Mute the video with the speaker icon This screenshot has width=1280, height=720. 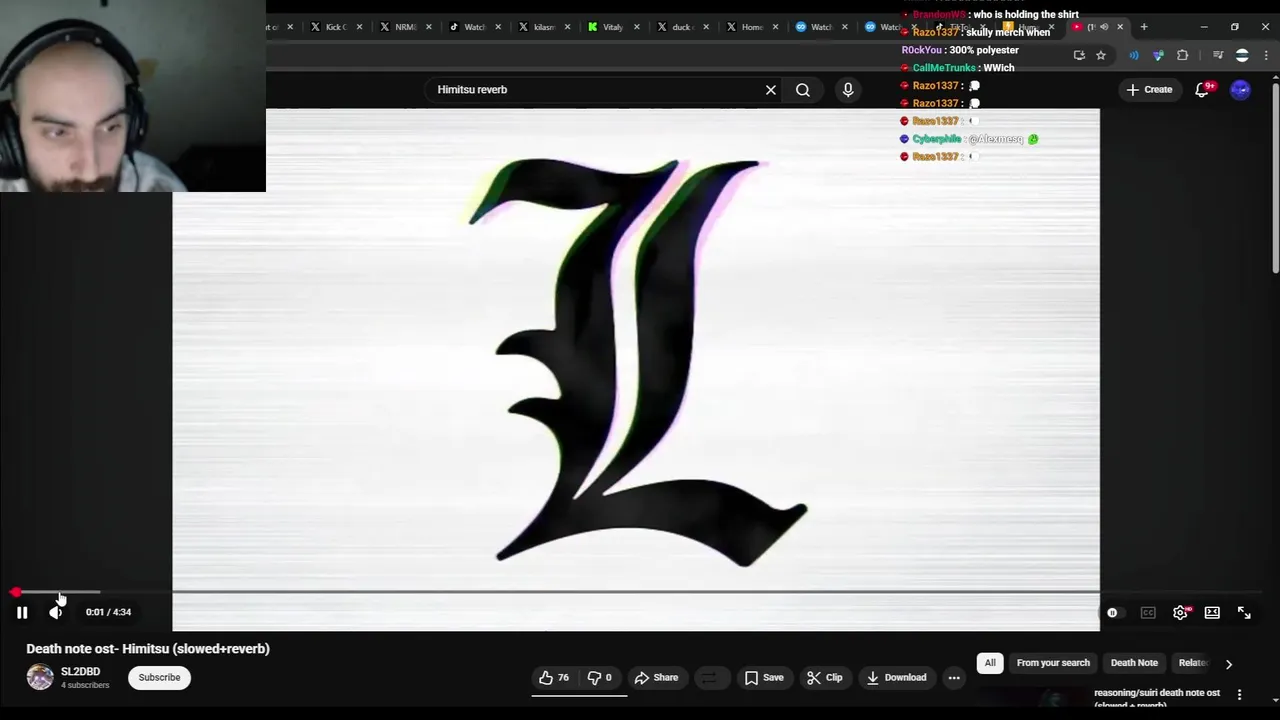tap(56, 612)
